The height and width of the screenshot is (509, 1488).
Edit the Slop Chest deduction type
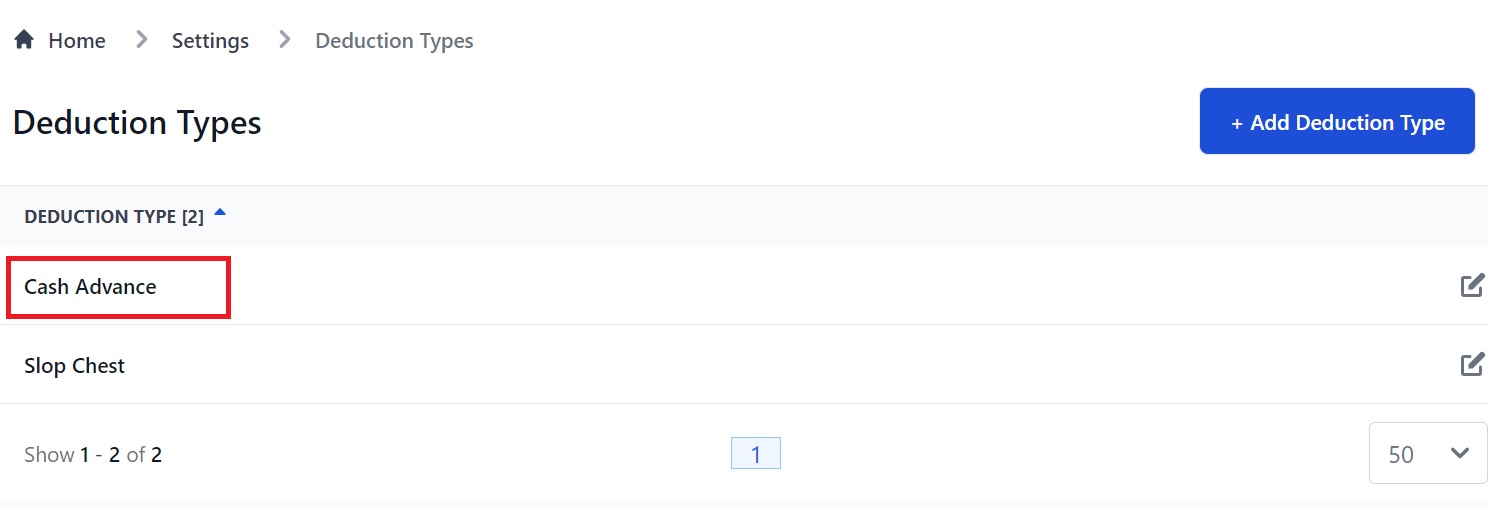point(1472,365)
